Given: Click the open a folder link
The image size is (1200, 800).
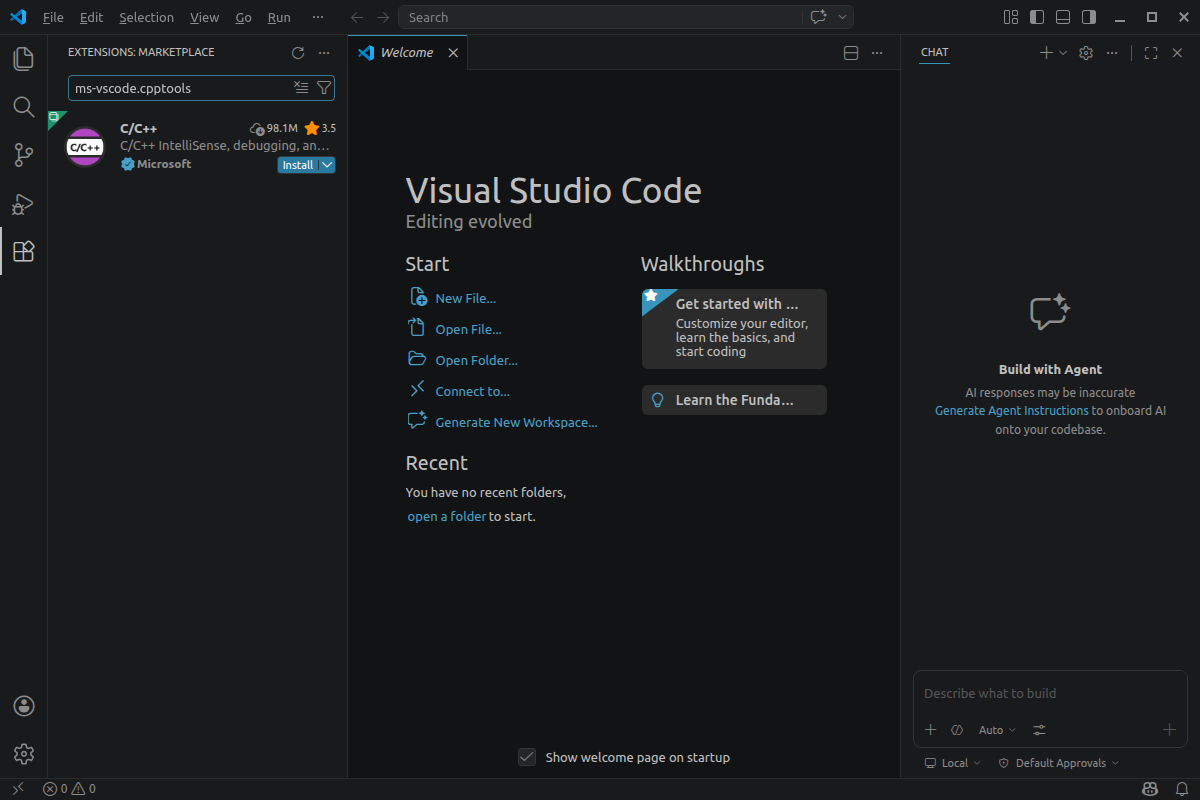Looking at the screenshot, I should pyautogui.click(x=446, y=516).
